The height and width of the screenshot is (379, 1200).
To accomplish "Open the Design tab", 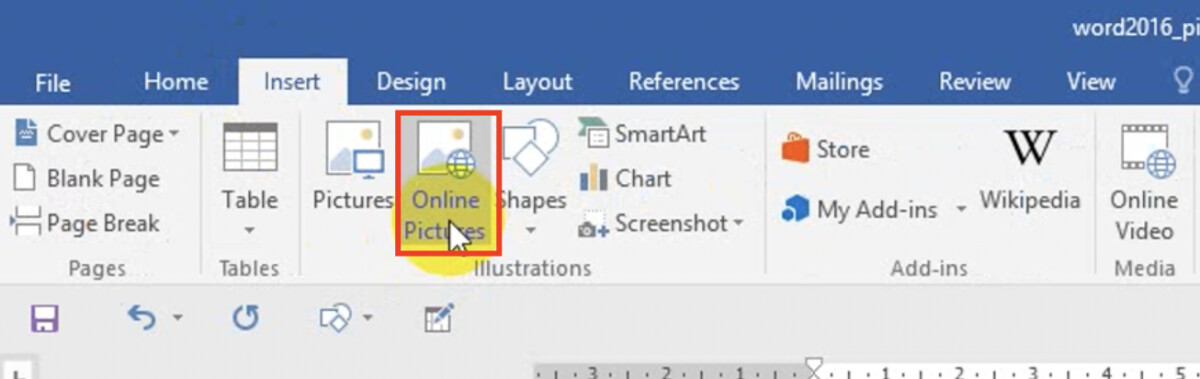I will pos(411,82).
